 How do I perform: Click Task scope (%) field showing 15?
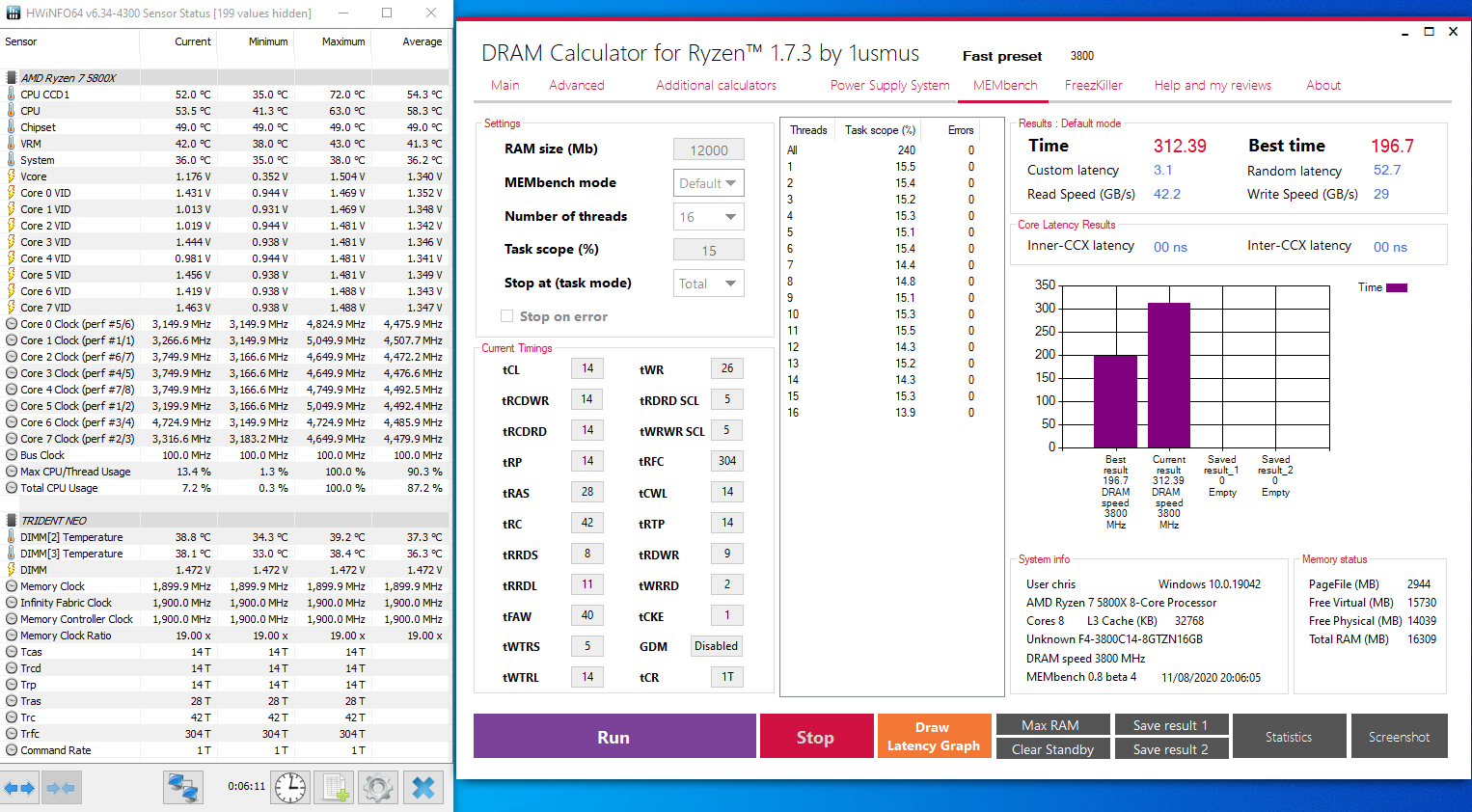coord(709,251)
